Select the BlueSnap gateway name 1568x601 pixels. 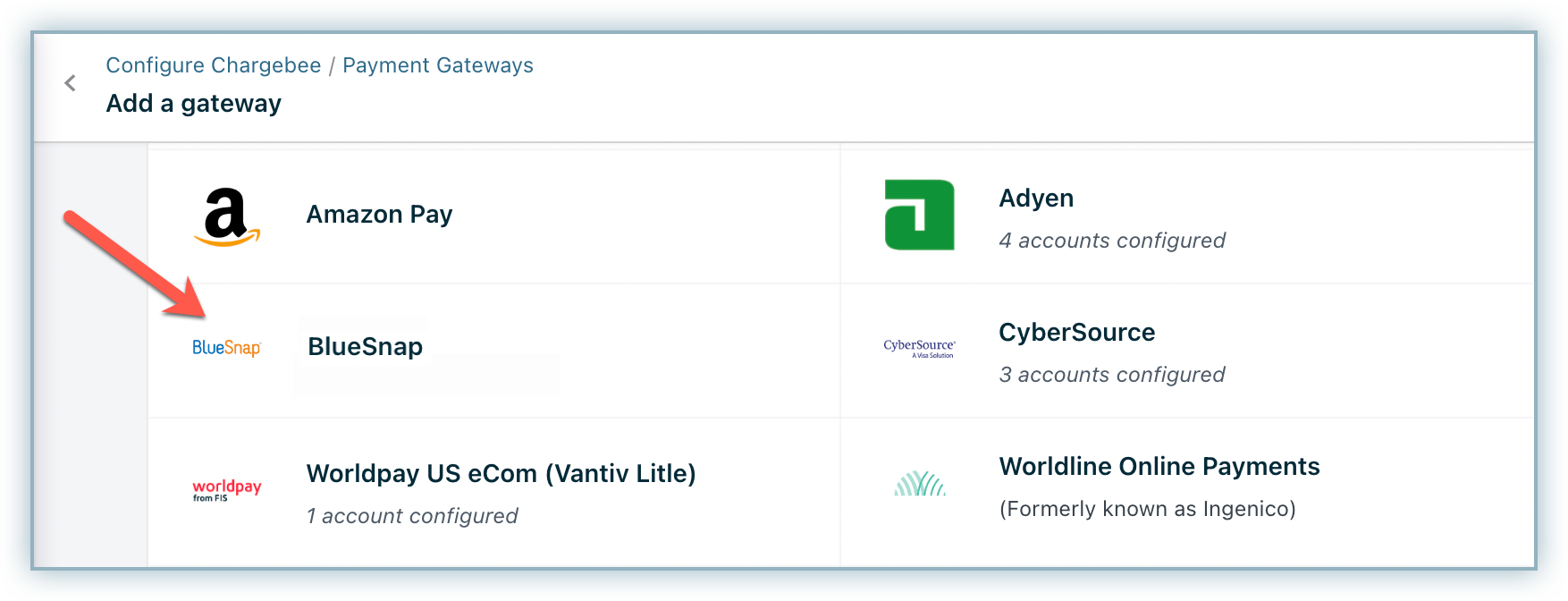pos(365,347)
